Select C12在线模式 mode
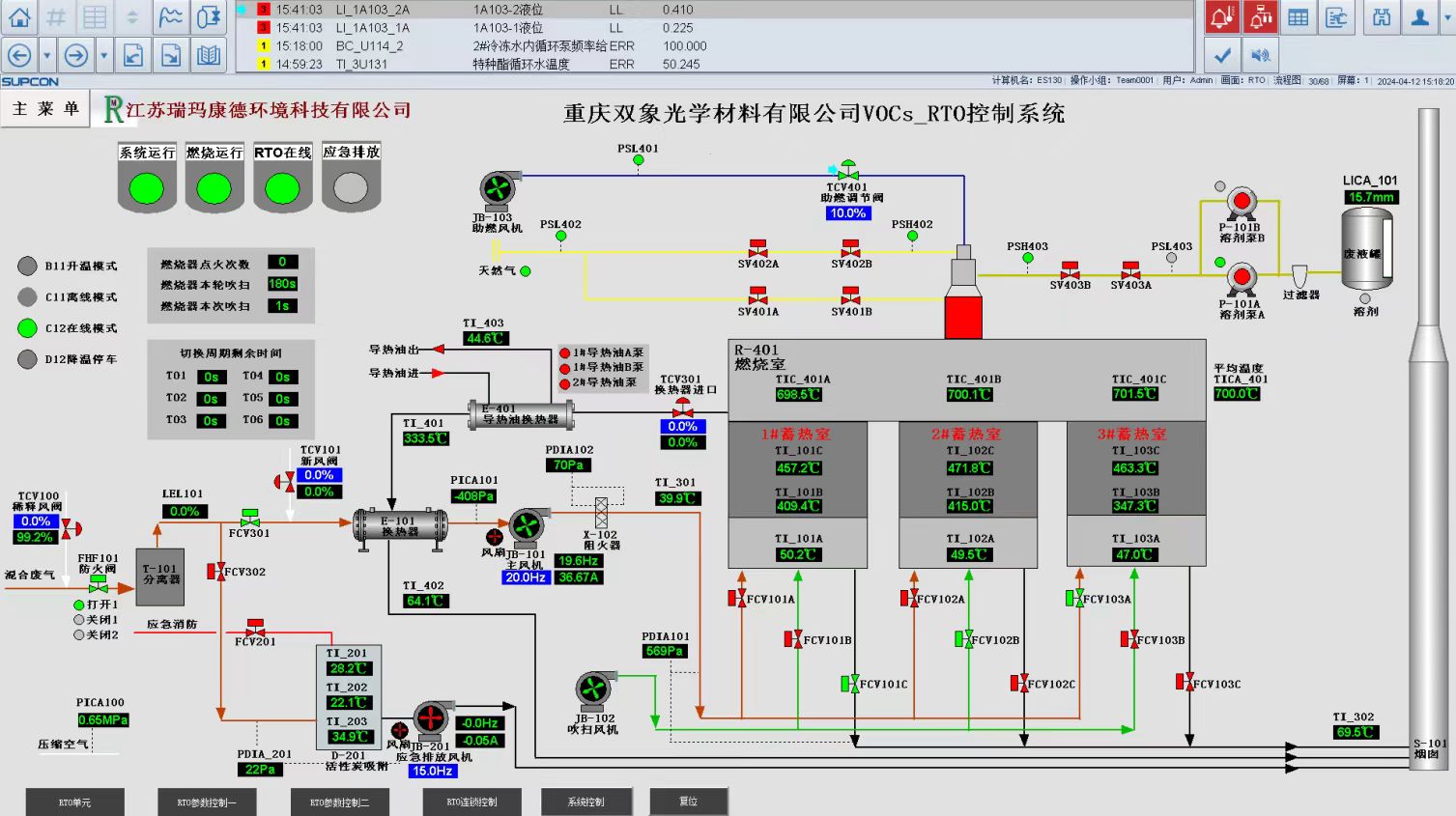Image resolution: width=1456 pixels, height=816 pixels. point(28,328)
